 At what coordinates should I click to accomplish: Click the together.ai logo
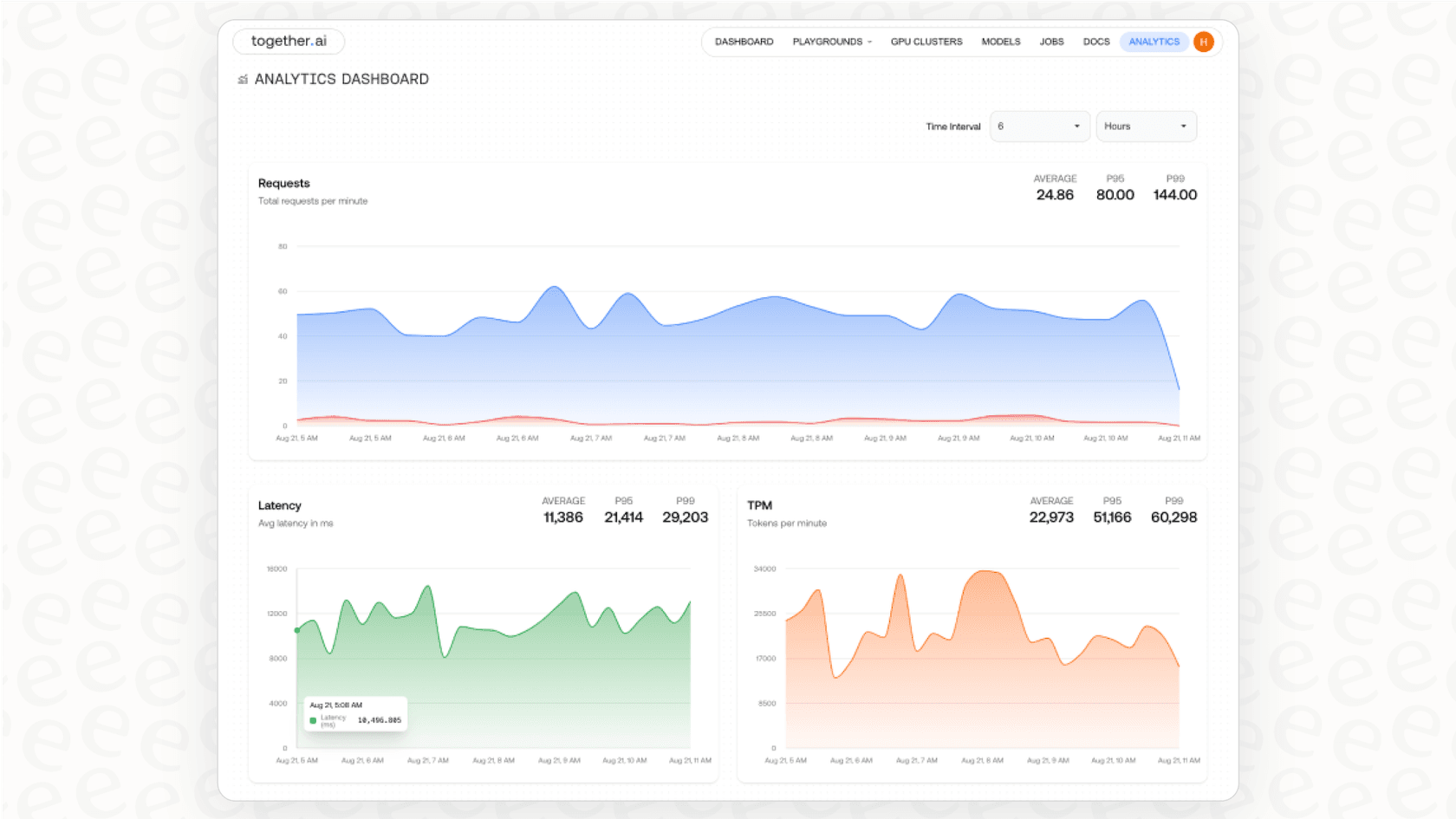pyautogui.click(x=288, y=41)
